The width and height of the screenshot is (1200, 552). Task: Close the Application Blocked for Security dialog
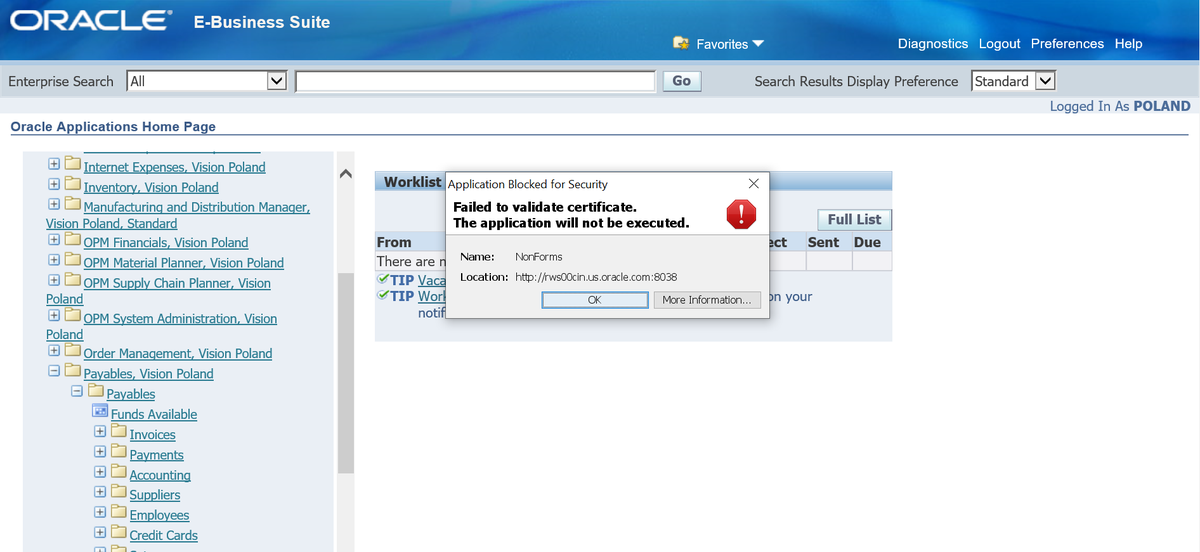pyautogui.click(x=753, y=184)
